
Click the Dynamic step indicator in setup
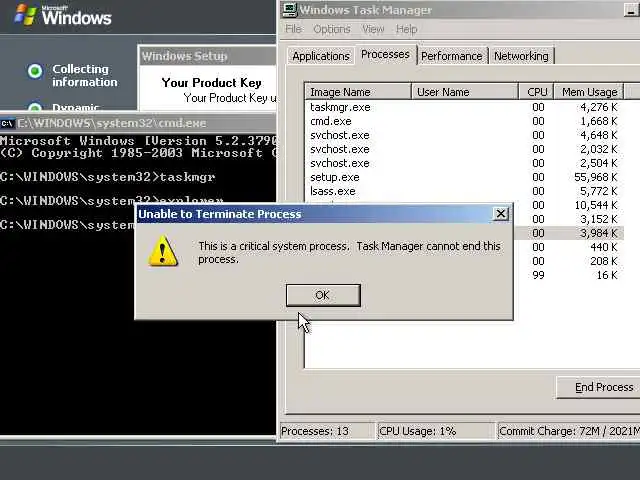35,107
